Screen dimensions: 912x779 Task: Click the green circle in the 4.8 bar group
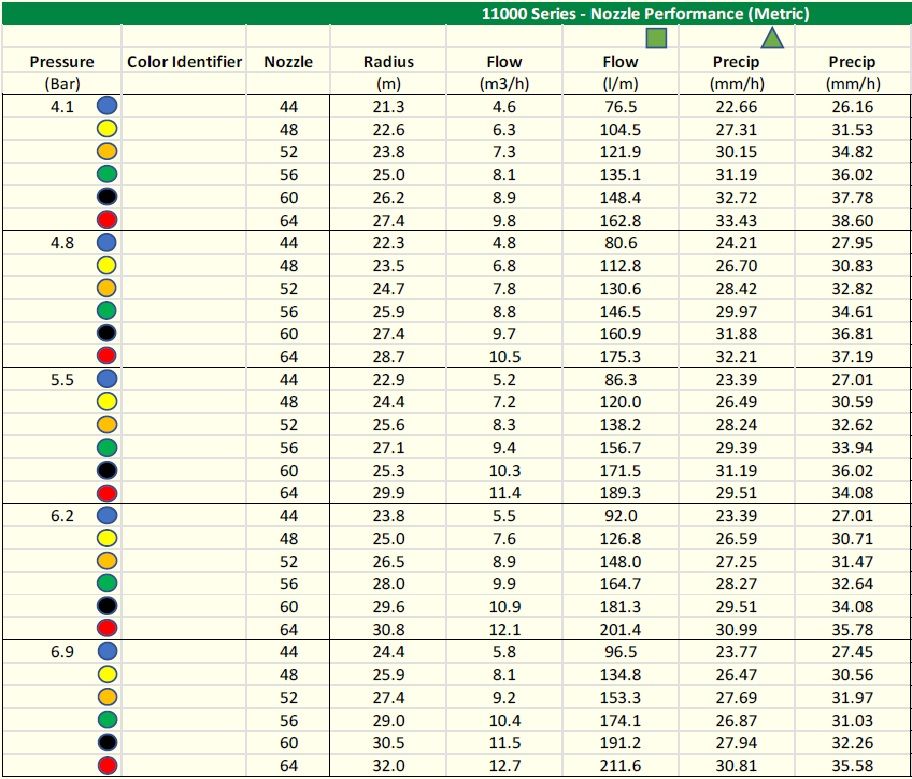tap(107, 311)
